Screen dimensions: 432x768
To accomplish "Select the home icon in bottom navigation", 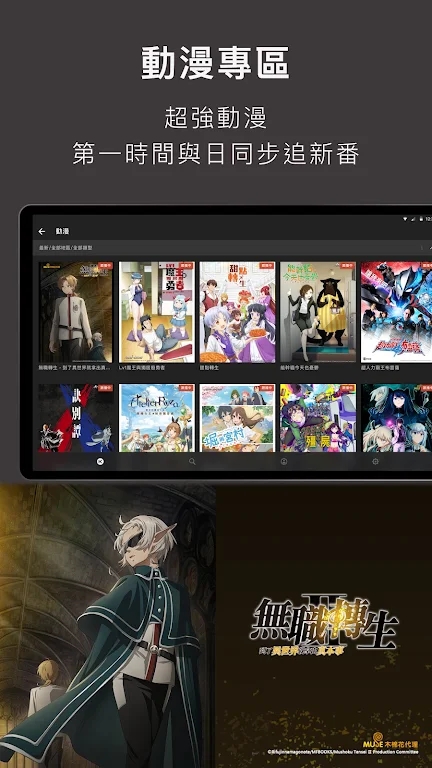I will 100,461.
